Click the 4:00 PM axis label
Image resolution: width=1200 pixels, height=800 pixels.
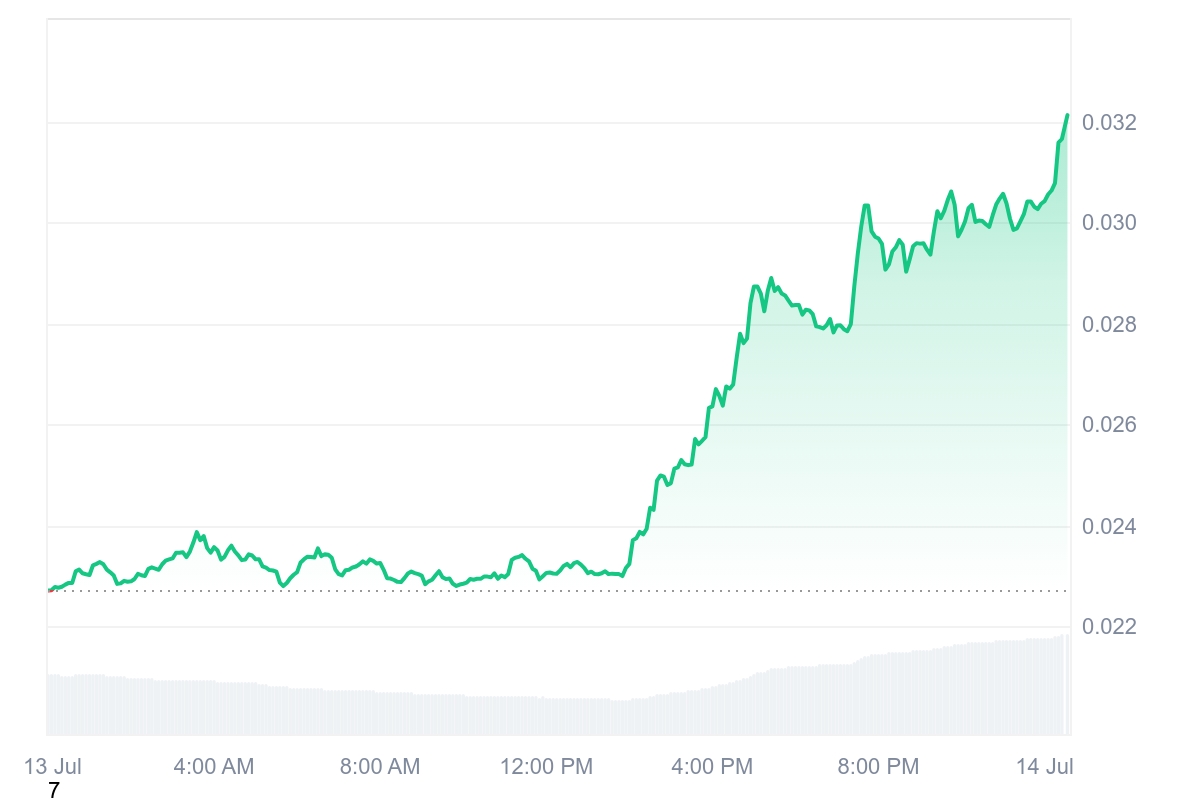[x=713, y=767]
